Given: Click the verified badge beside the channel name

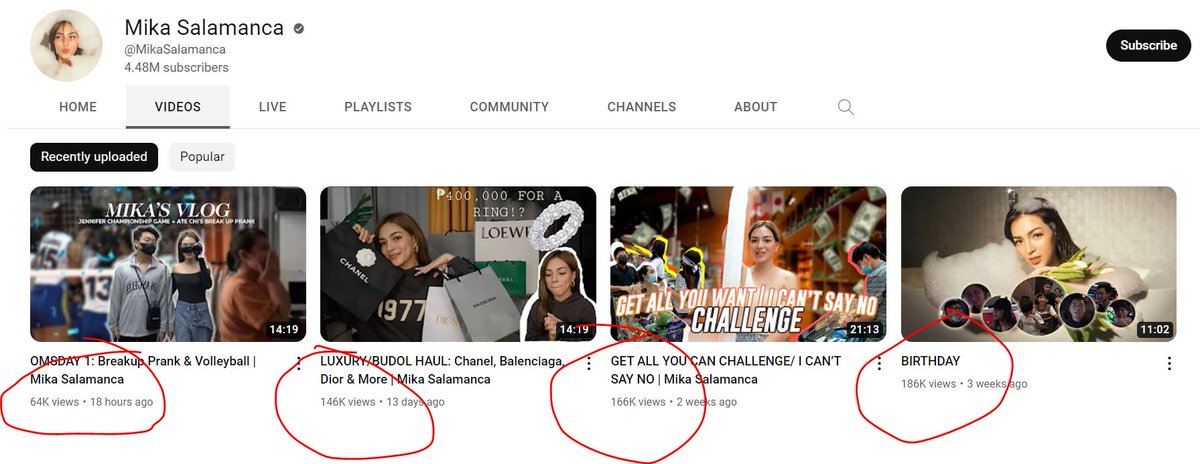Looking at the screenshot, I should (298, 29).
